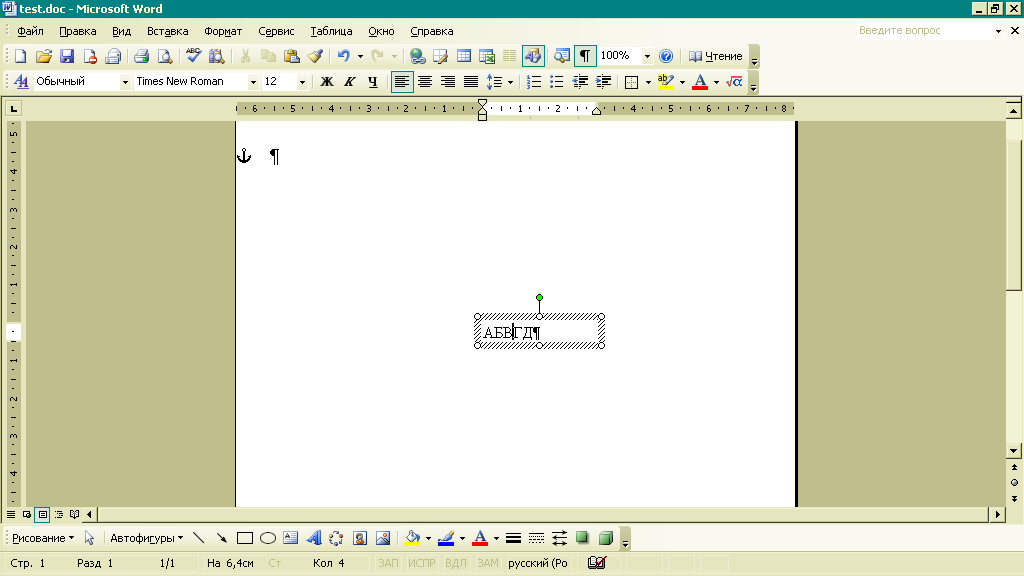Toggle bold formatting (Ж)
The image size is (1024, 576).
click(326, 82)
